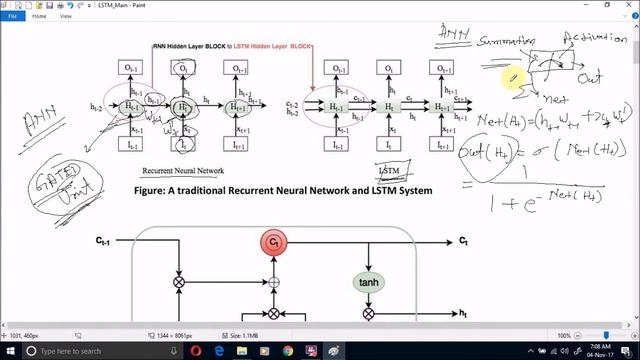Image resolution: width=640 pixels, height=360 pixels.
Task: Switch to the View ribbon tab
Action: tap(66, 16)
